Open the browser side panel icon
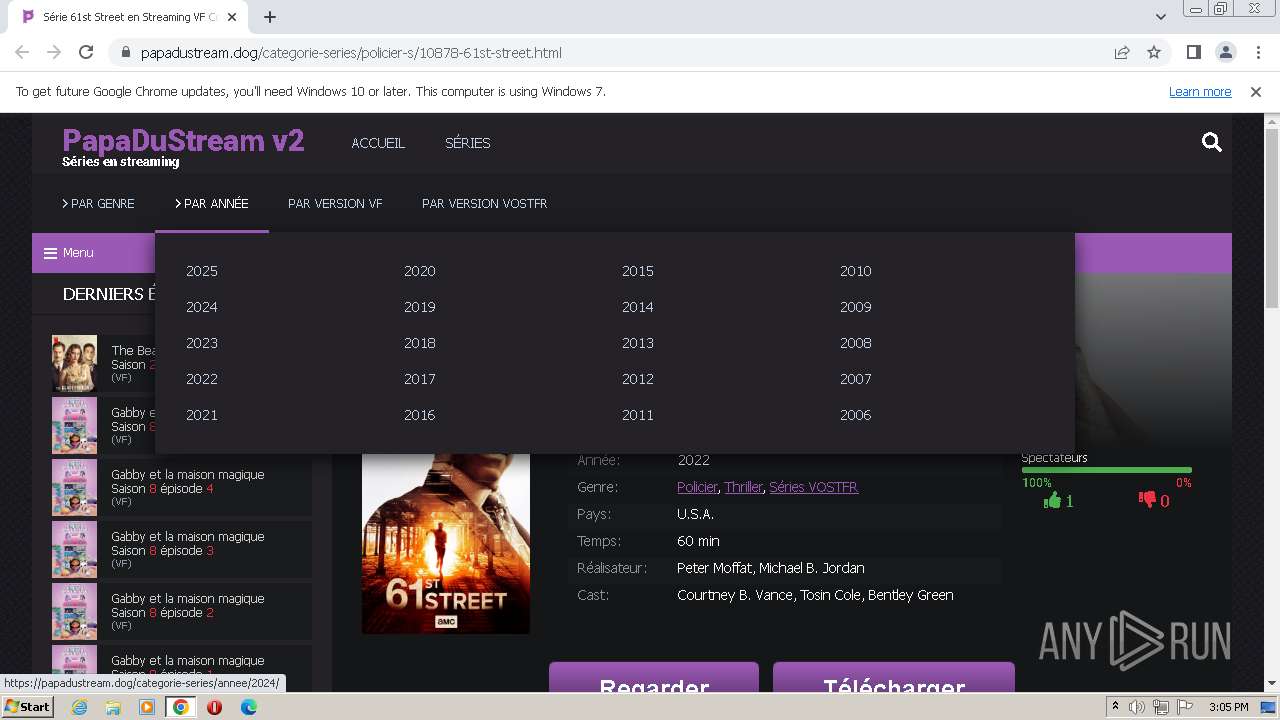Viewport: 1280px width, 720px height. 1193,53
